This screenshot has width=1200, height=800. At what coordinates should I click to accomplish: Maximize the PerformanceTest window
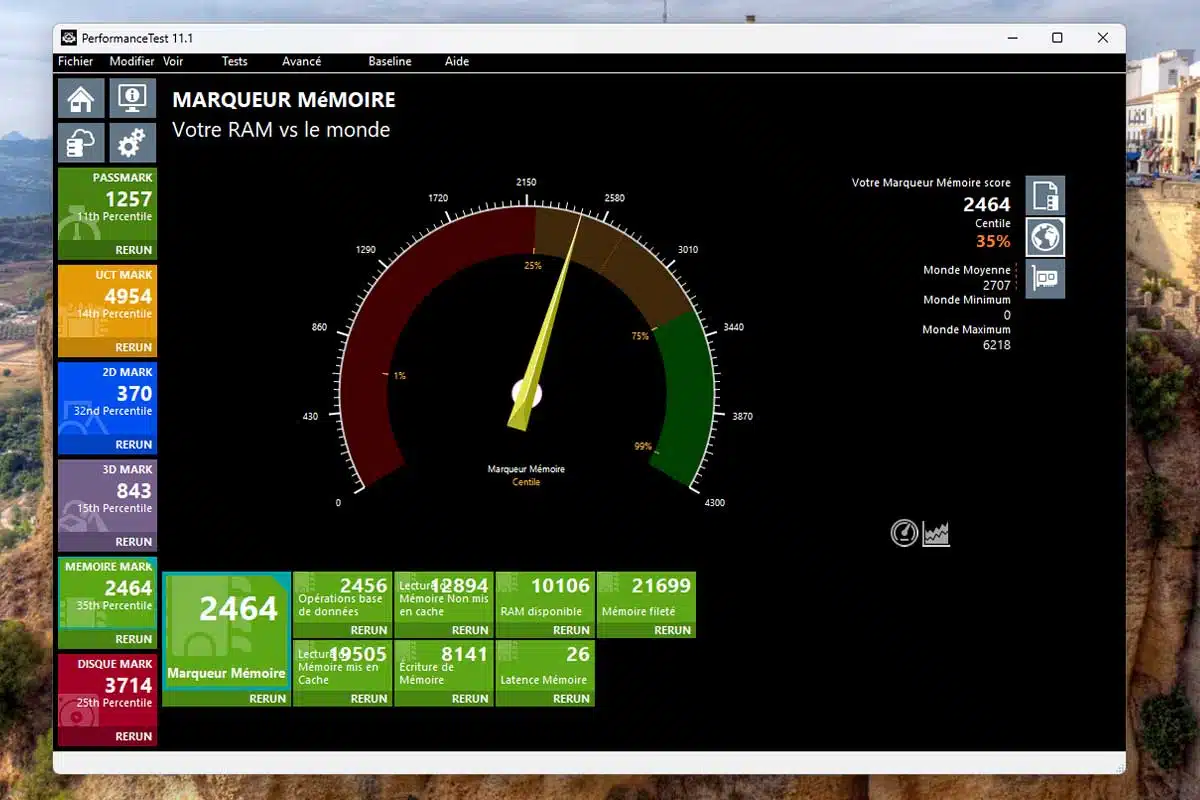[1057, 38]
